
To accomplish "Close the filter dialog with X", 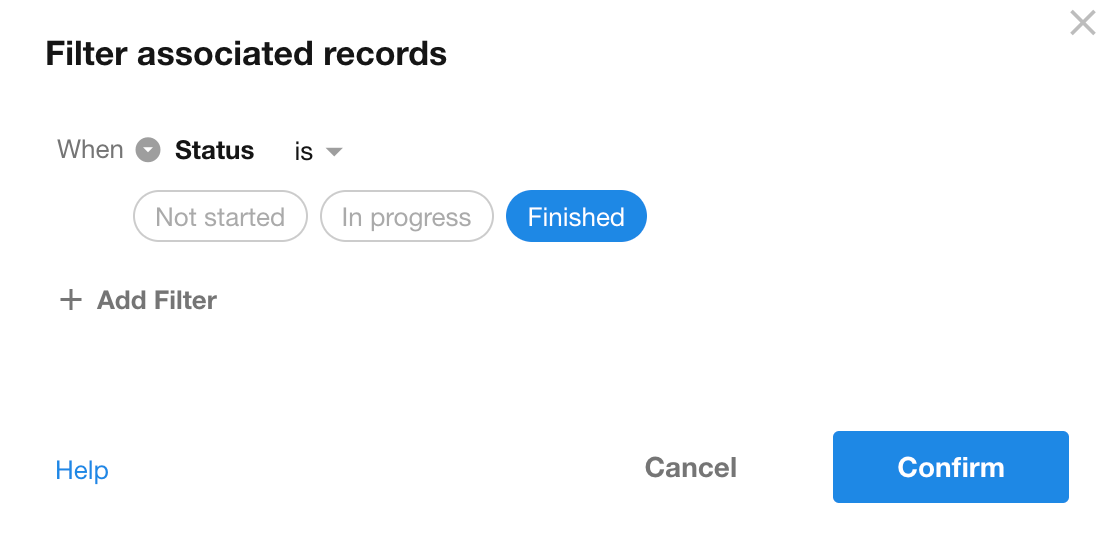I will [x=1082, y=23].
